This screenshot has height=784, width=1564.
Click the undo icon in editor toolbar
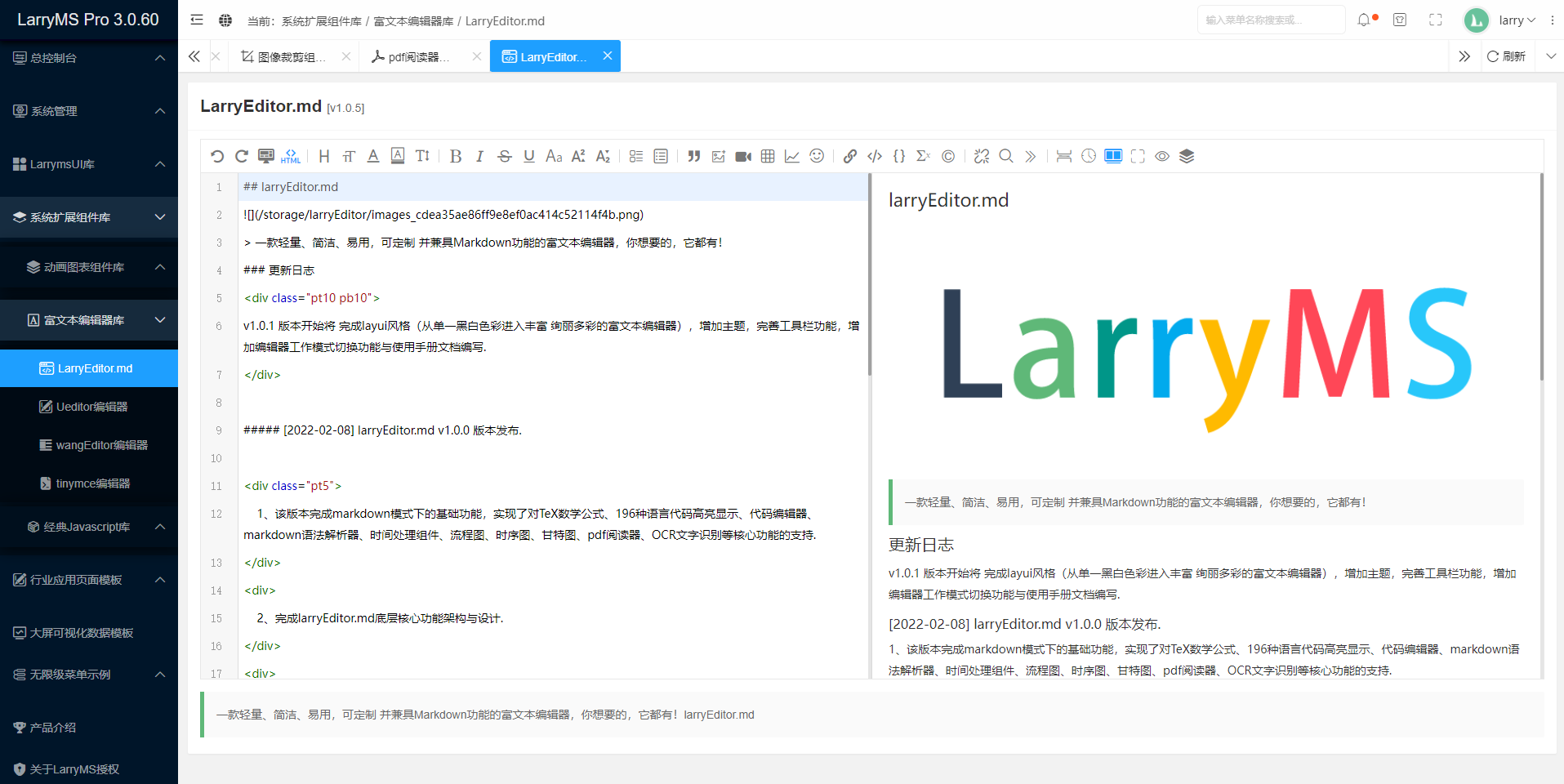coord(217,156)
